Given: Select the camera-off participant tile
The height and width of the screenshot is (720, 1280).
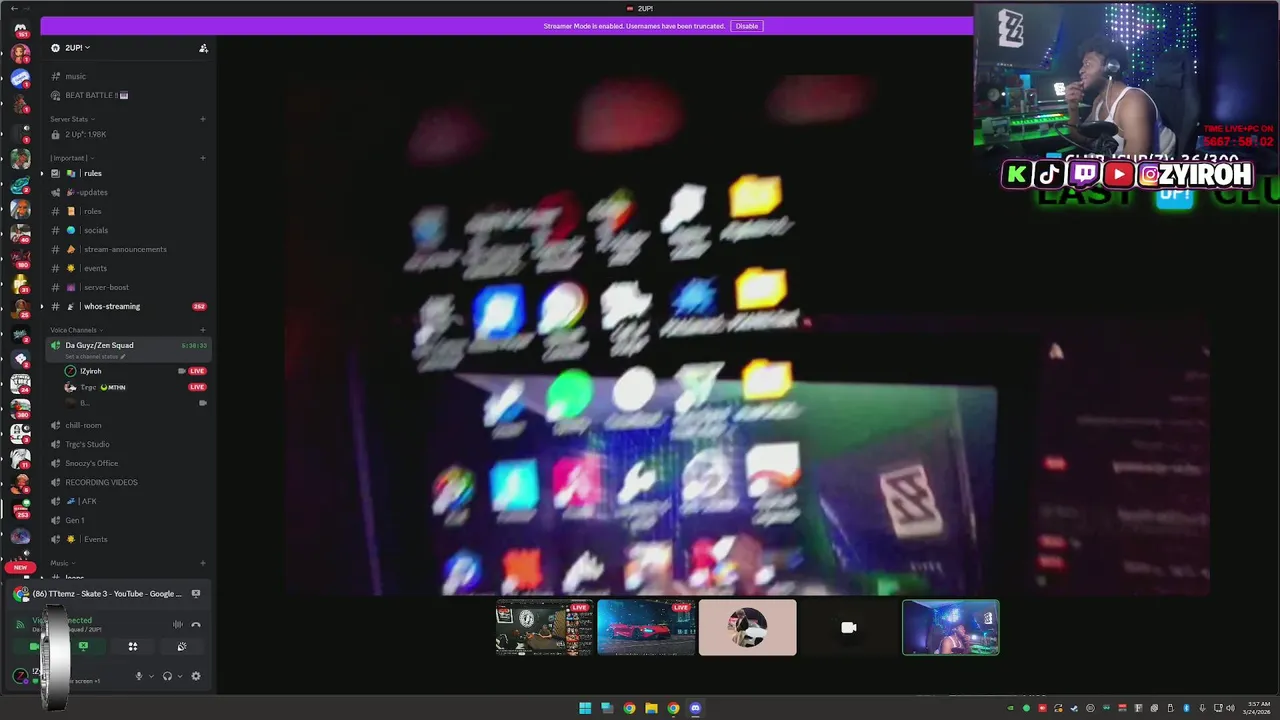Looking at the screenshot, I should pyautogui.click(x=849, y=628).
